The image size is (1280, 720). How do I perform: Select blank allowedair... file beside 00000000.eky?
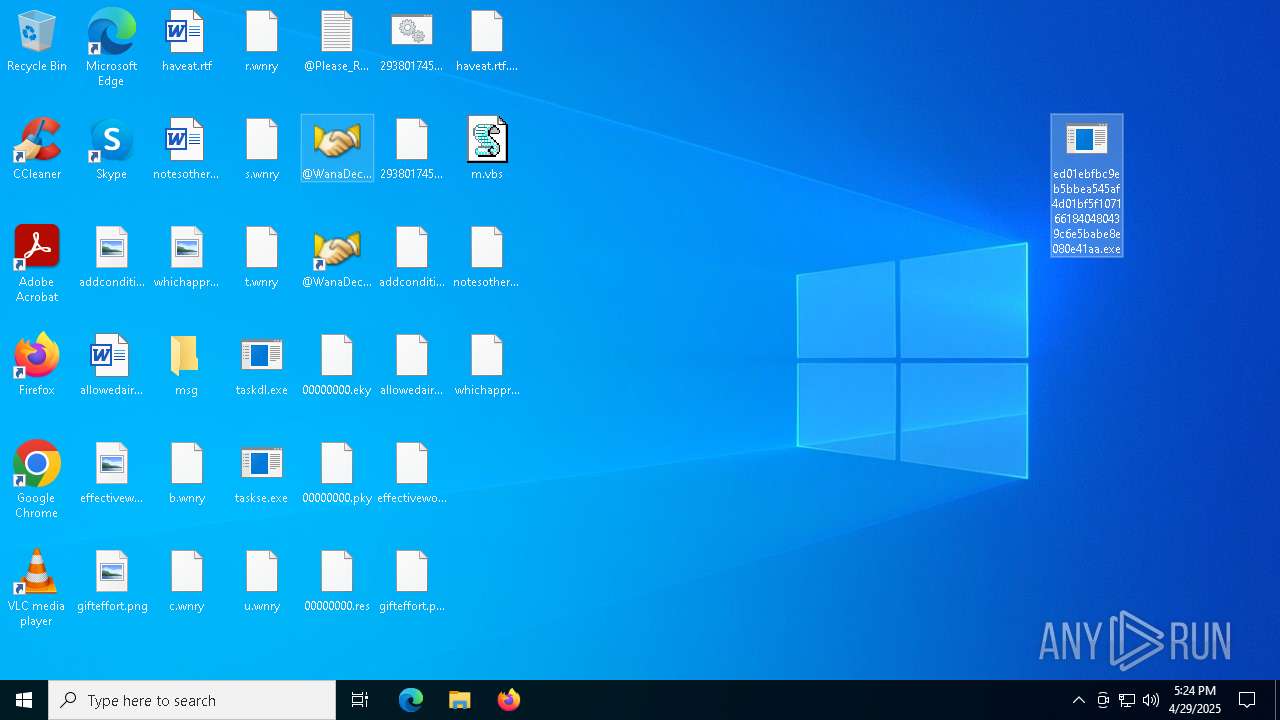411,366
